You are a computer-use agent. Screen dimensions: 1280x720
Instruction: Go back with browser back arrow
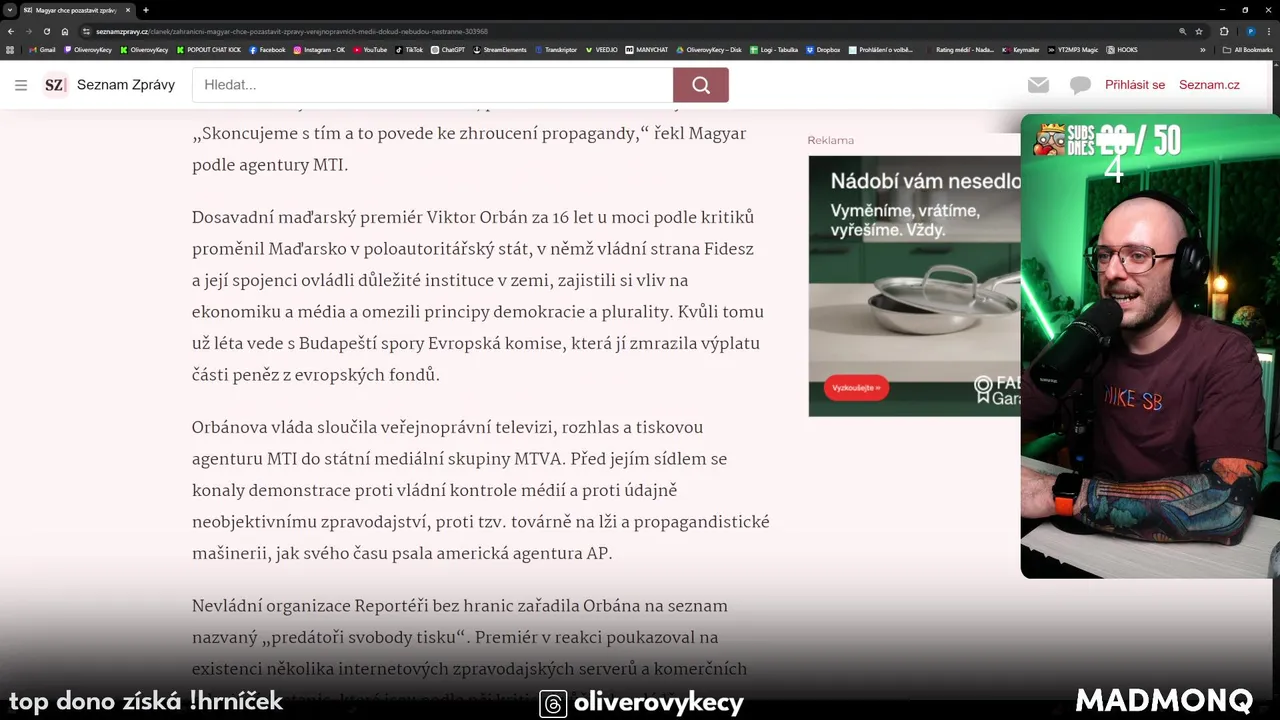[x=11, y=31]
